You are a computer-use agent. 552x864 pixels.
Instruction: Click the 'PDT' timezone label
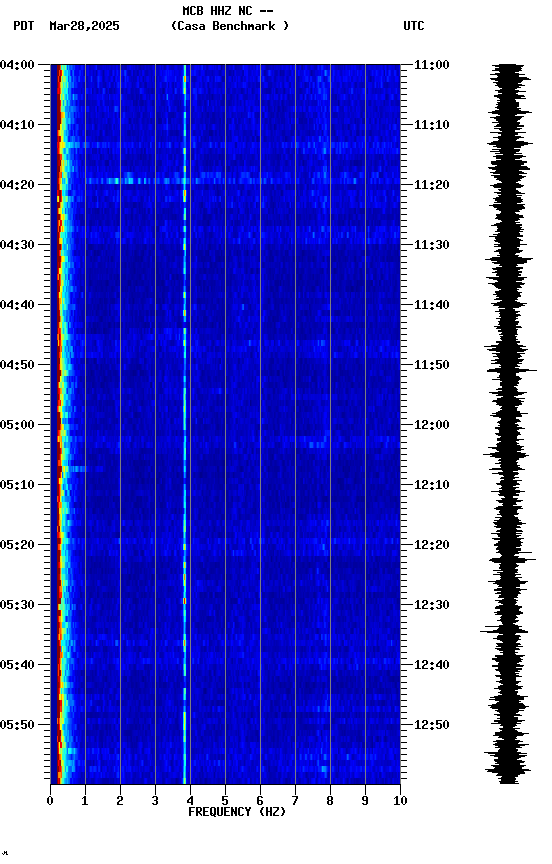tap(24, 26)
